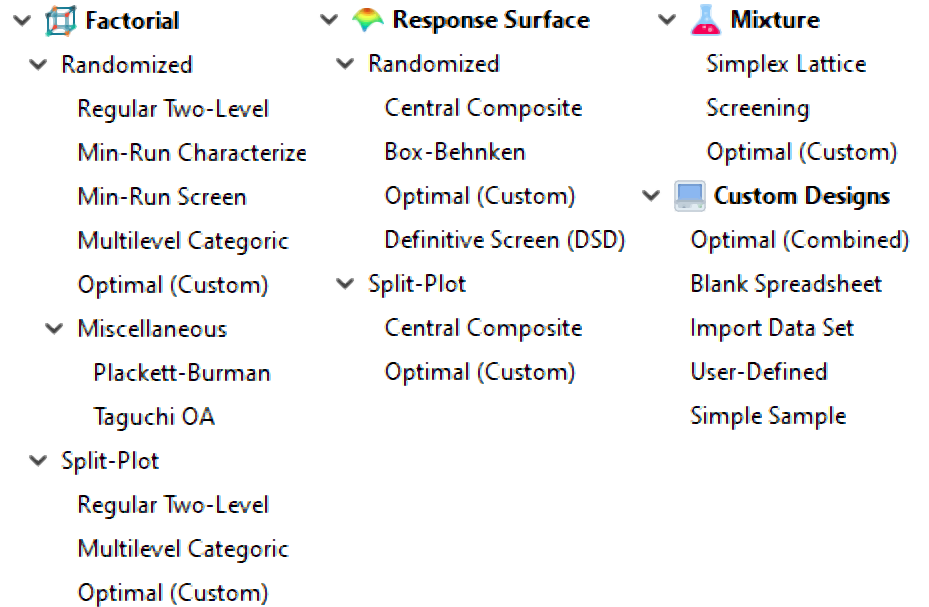Select Simplex Lattice mixture design
This screenshot has width=929, height=607.
click(x=786, y=64)
